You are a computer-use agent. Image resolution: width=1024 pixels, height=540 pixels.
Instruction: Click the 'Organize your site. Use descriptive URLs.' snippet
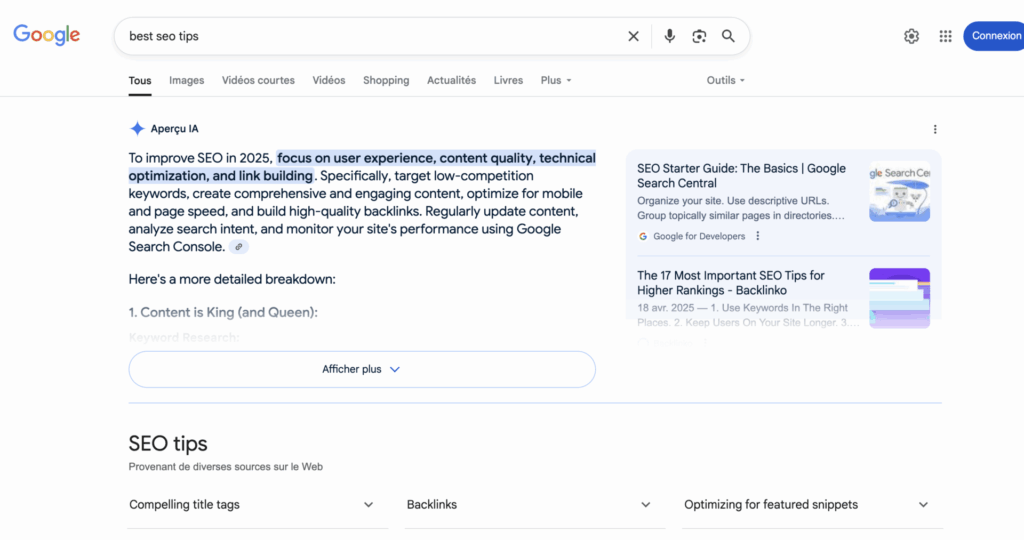tap(733, 200)
